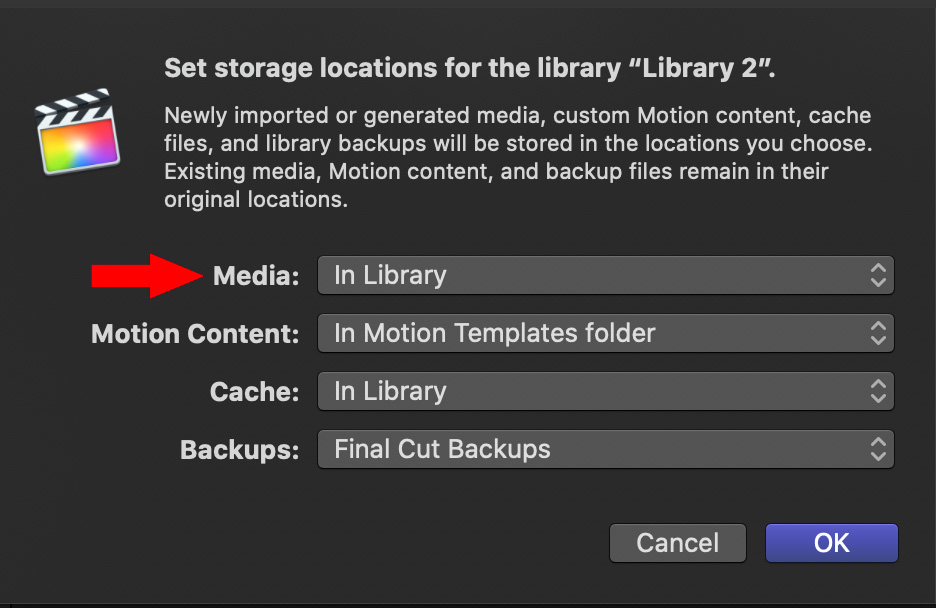This screenshot has height=608, width=936.
Task: Open the "Final Cut Backups" dropdown
Action: point(605,449)
